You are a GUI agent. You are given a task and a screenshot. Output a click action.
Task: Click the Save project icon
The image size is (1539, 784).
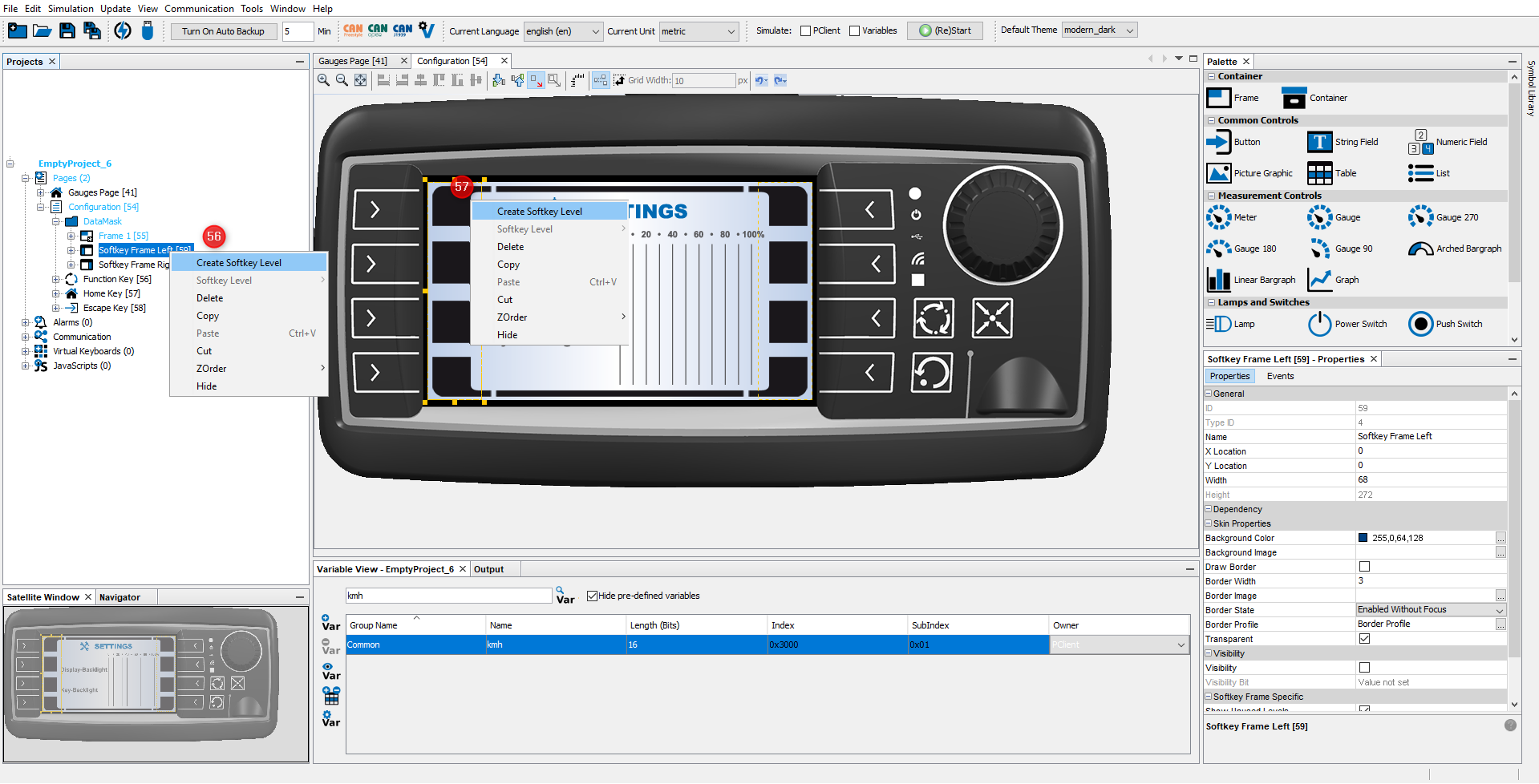(67, 31)
